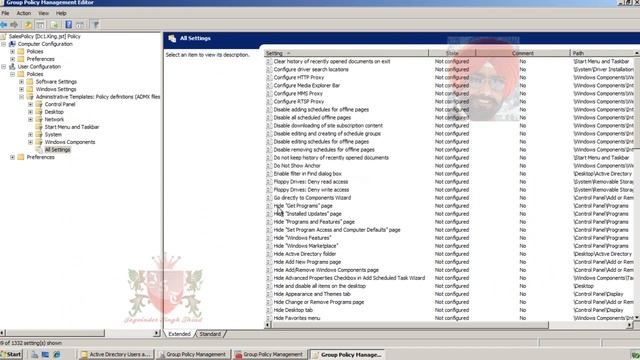
Task: Click the Show Desktop quick launch icon
Action: (45, 355)
